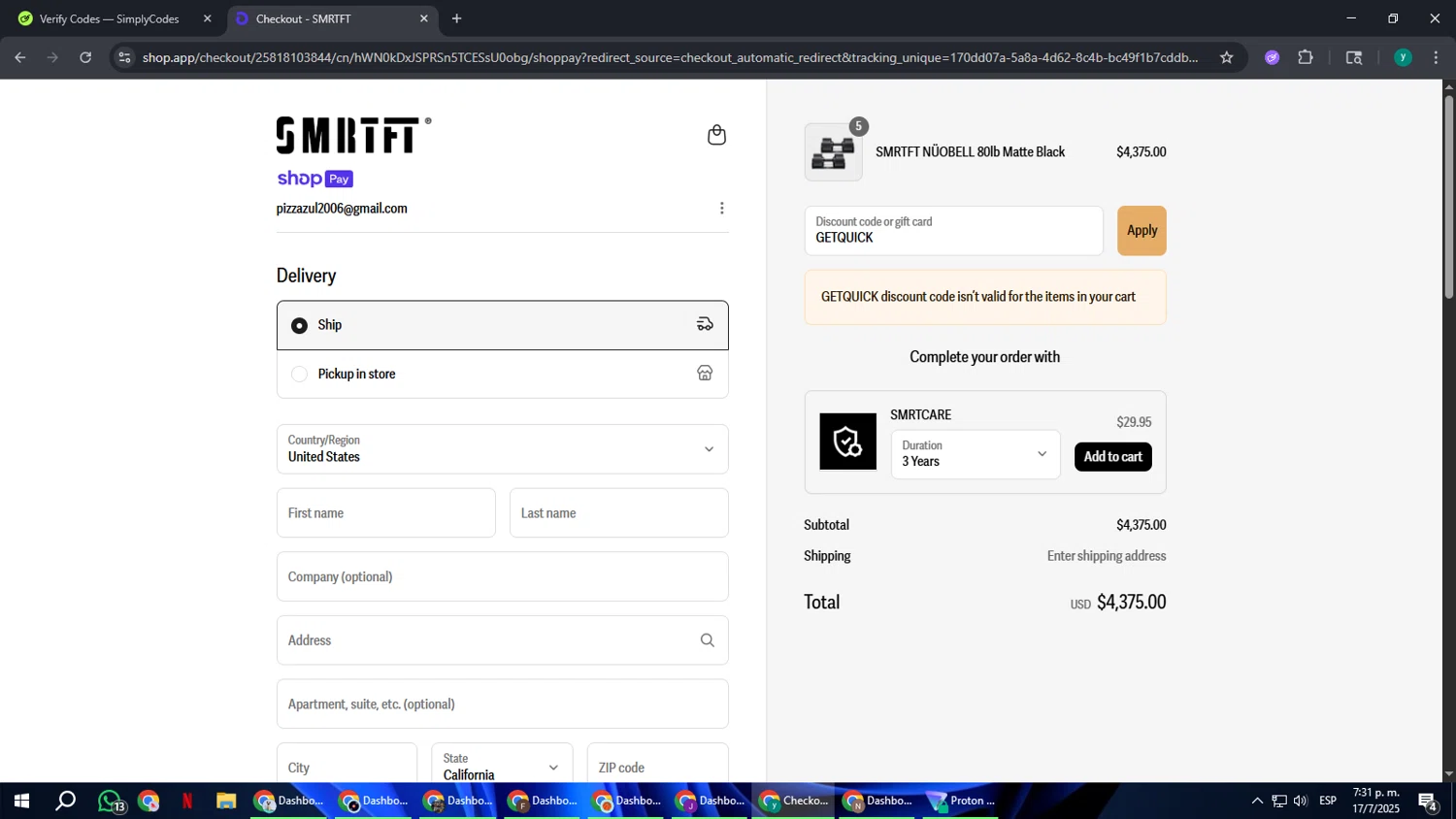Click the Discount code or gift card field
Viewport: 1456px width, 819px height.
point(954,231)
